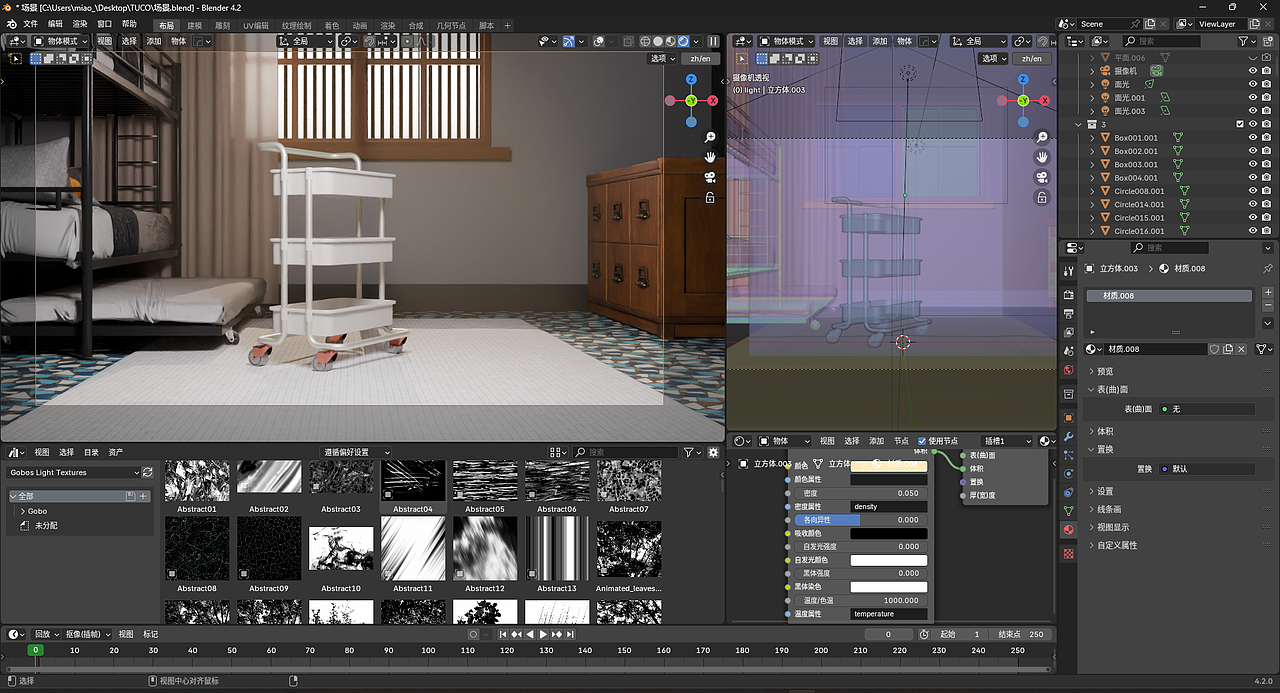Open the Object Data properties green triangle icon
Image resolution: width=1280 pixels, height=693 pixels.
click(1068, 511)
